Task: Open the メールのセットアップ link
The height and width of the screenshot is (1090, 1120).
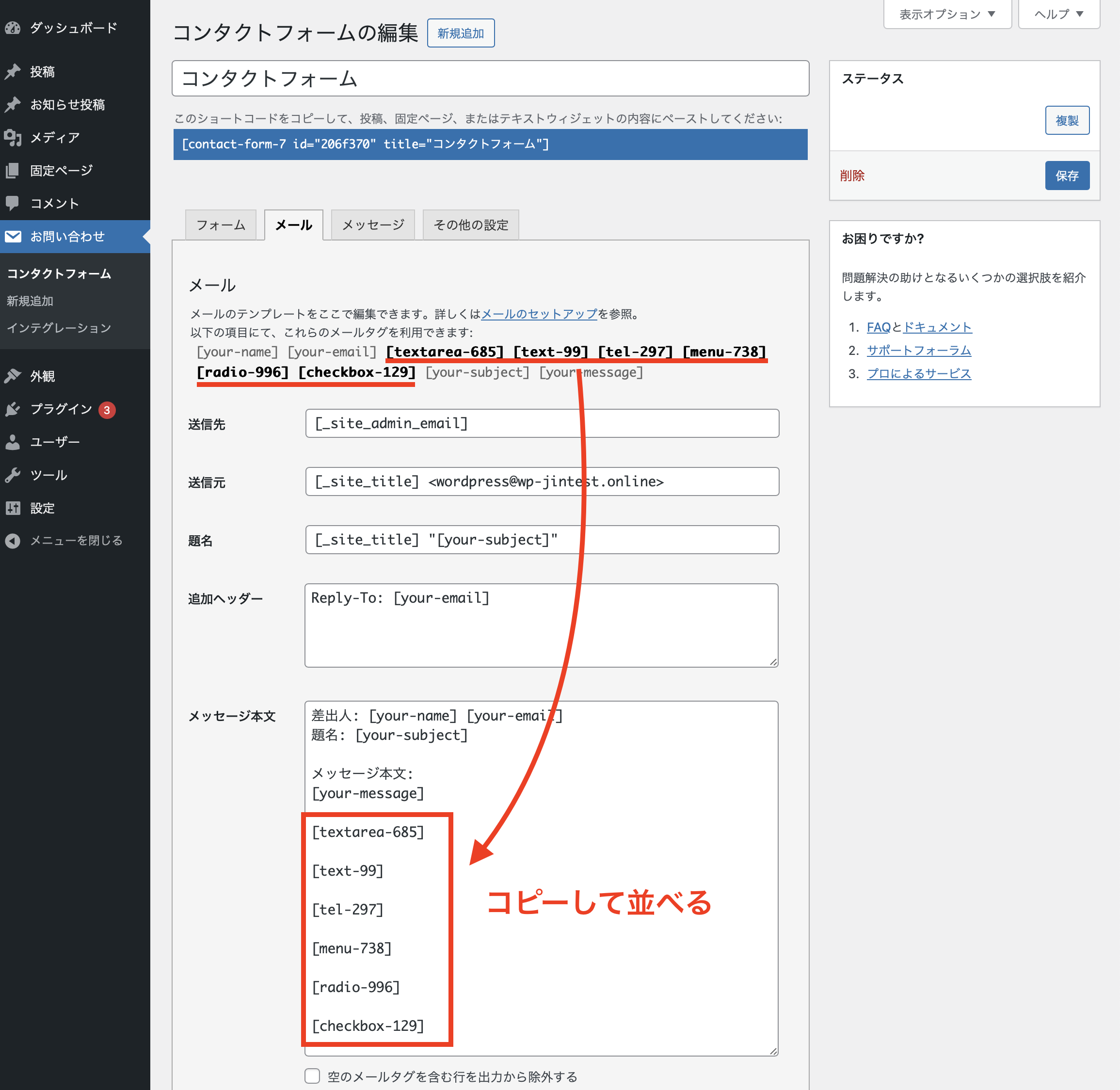Action: (x=539, y=314)
